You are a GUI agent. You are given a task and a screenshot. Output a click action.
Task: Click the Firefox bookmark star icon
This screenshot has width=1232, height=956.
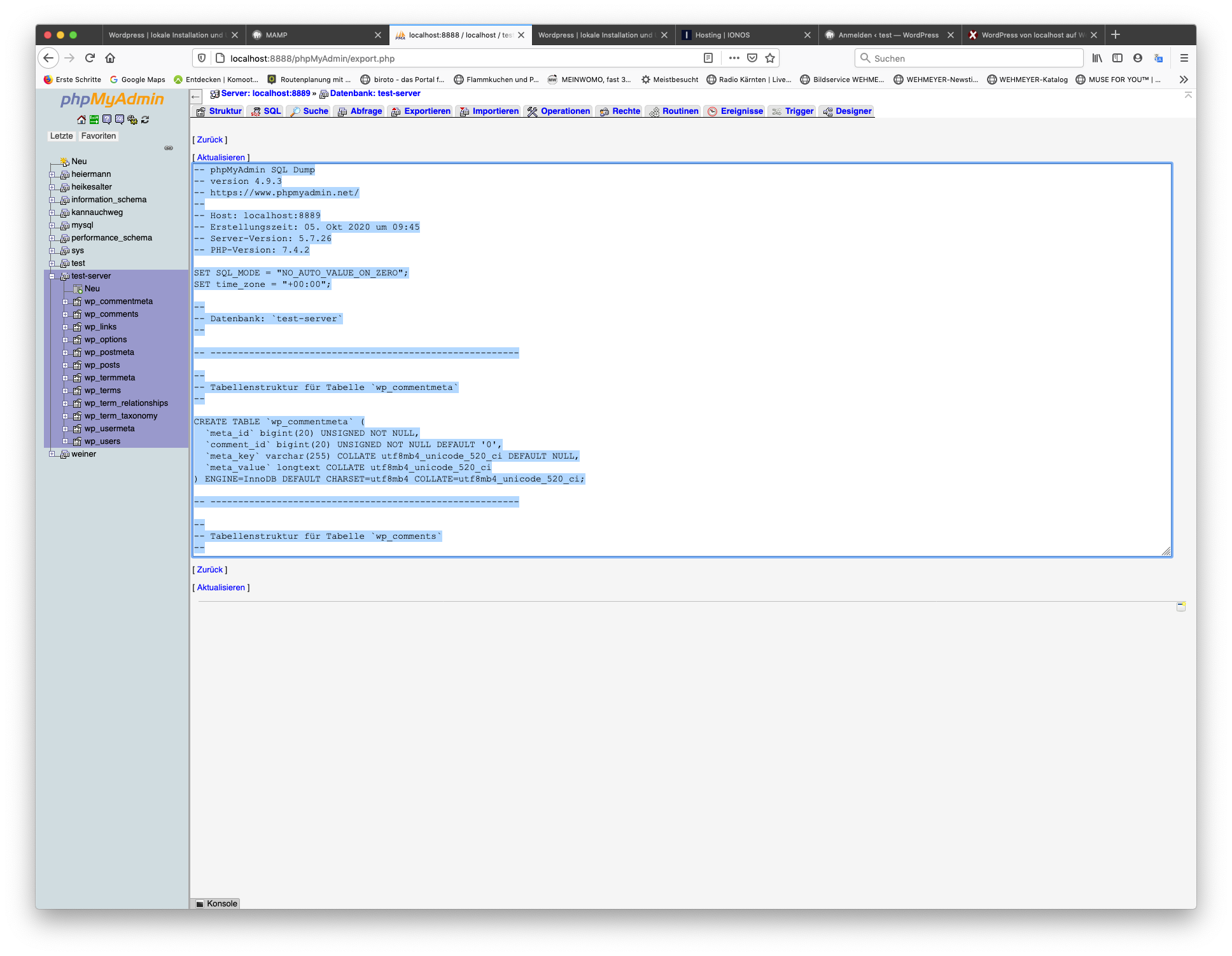(x=770, y=59)
